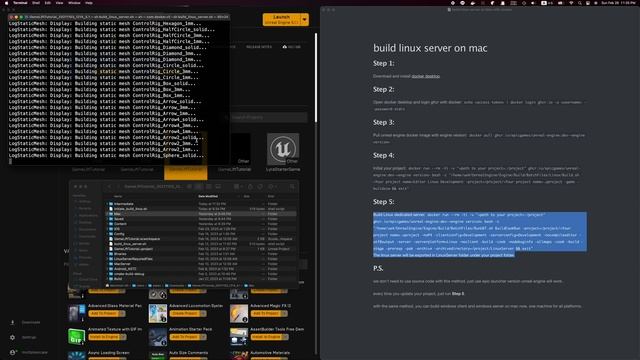Click Animation Starter Pack thumbnail
The width and height of the screenshot is (640, 360).
[158, 337]
